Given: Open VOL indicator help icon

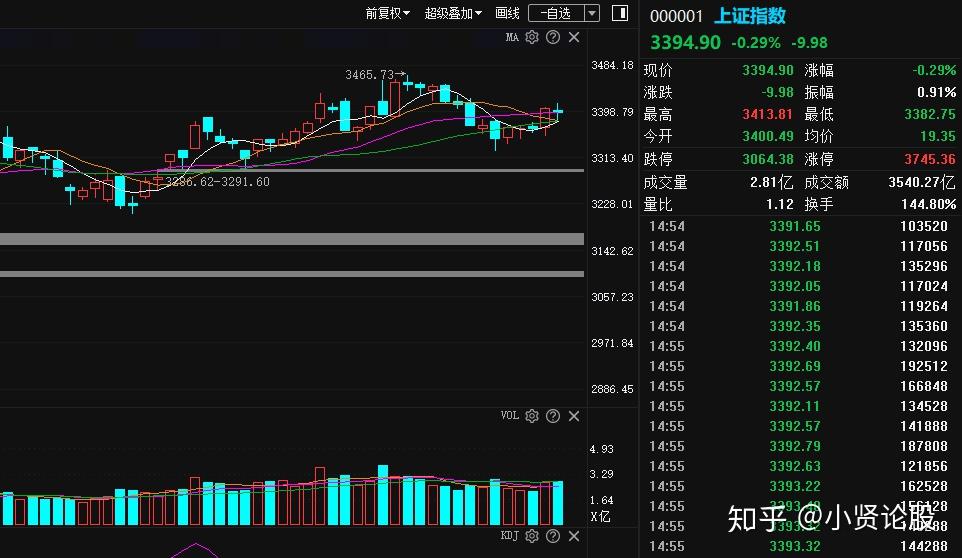Looking at the screenshot, I should 553,416.
